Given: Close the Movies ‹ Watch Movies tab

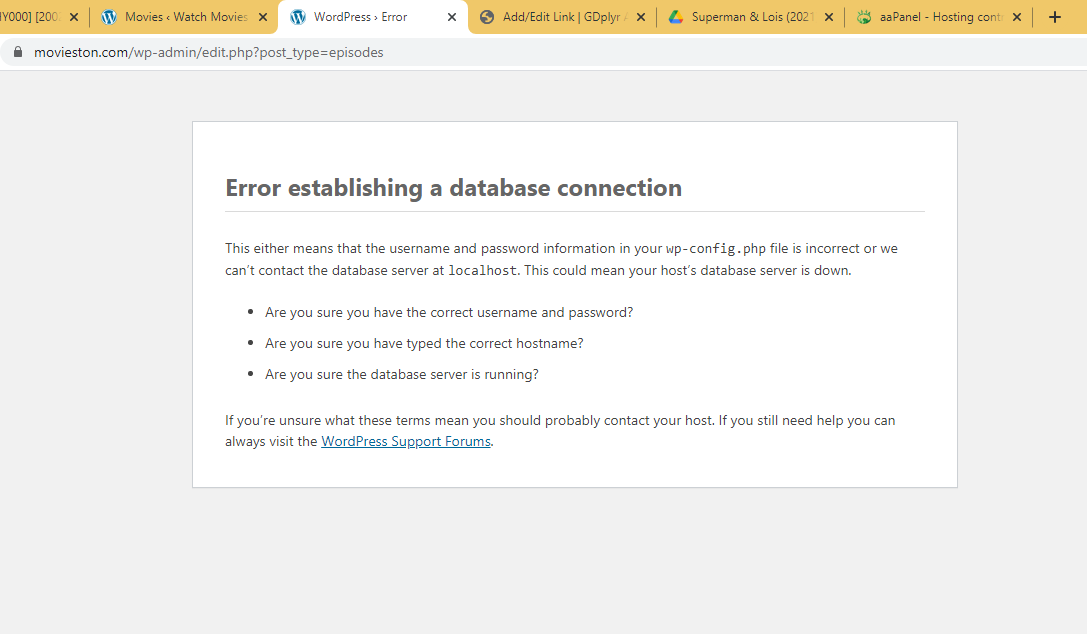Looking at the screenshot, I should (x=263, y=17).
